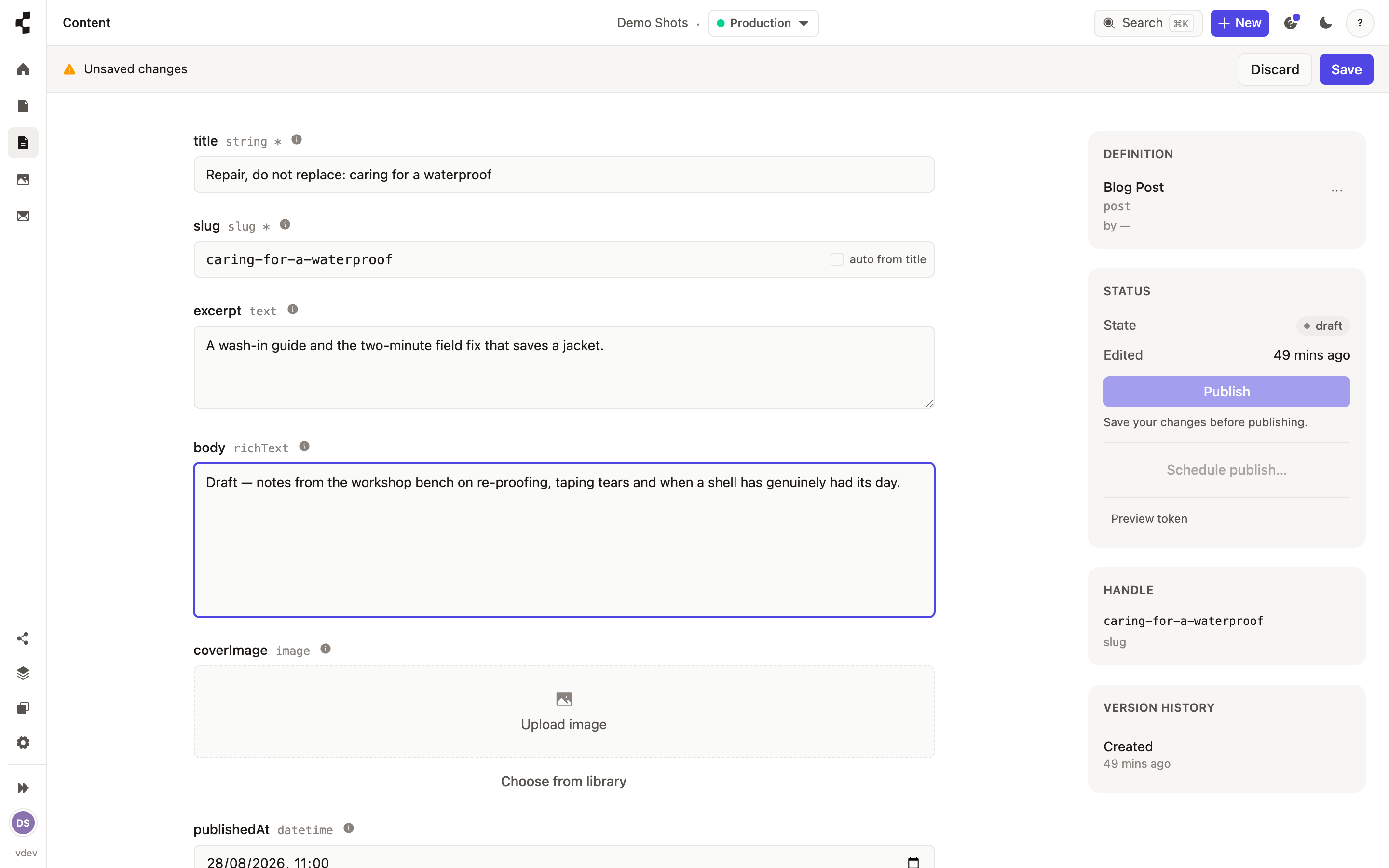Focus the title input field
The width and height of the screenshot is (1389, 868).
pos(564,175)
